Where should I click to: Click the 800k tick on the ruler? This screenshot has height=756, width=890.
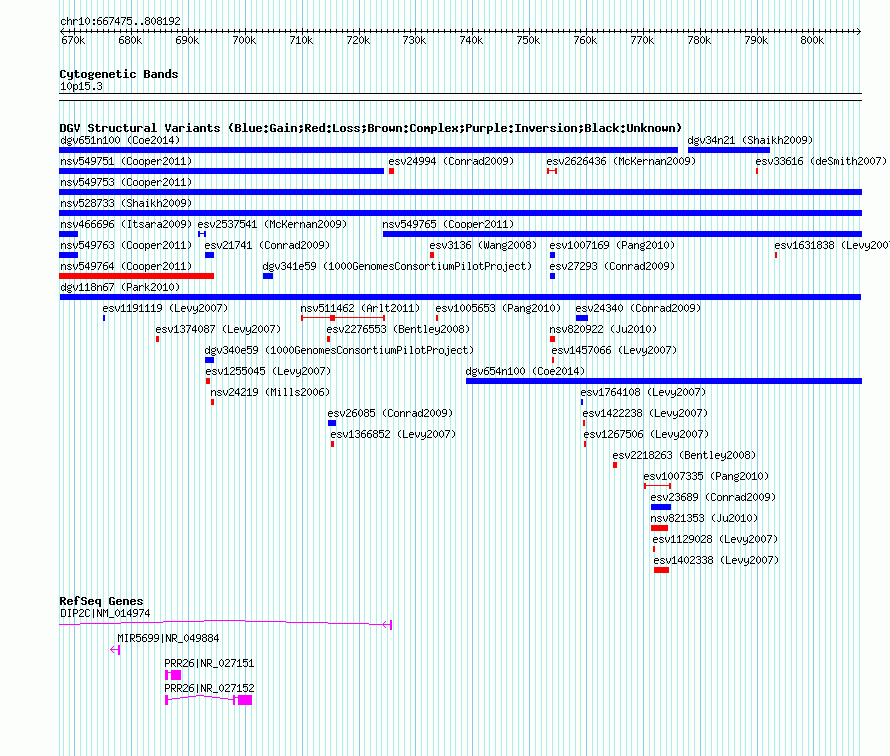pyautogui.click(x=812, y=40)
